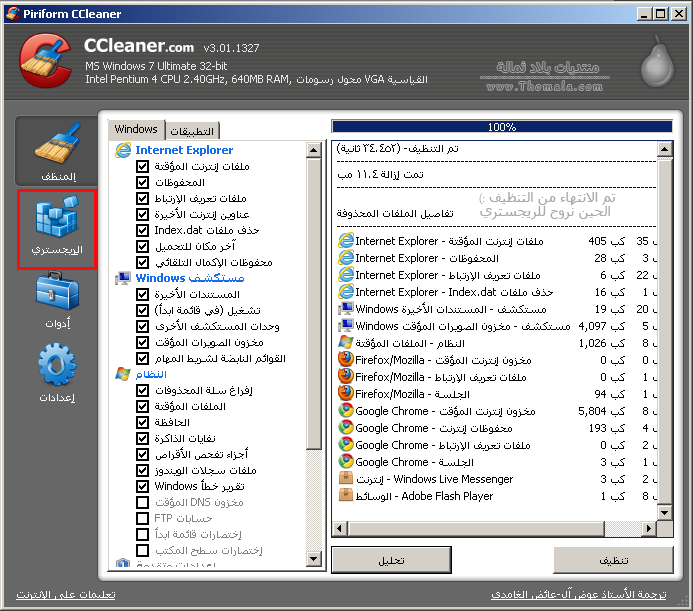
Task: Uncheck the الحافظة clipboard checkbox
Action: [x=142, y=422]
